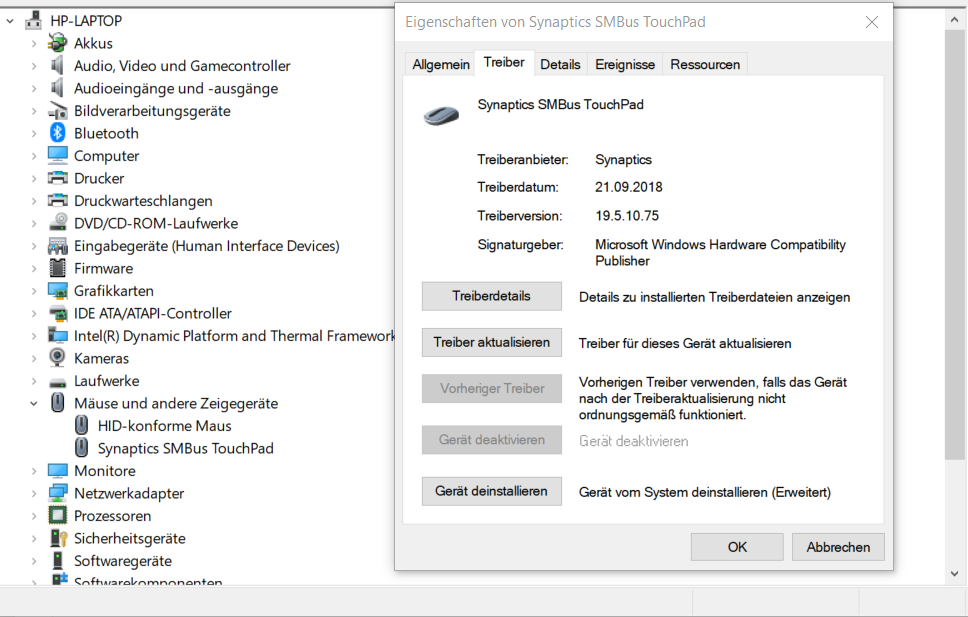Click the IDE ATA/ATAPI-Controller icon
This screenshot has width=968, height=617.
[57, 313]
